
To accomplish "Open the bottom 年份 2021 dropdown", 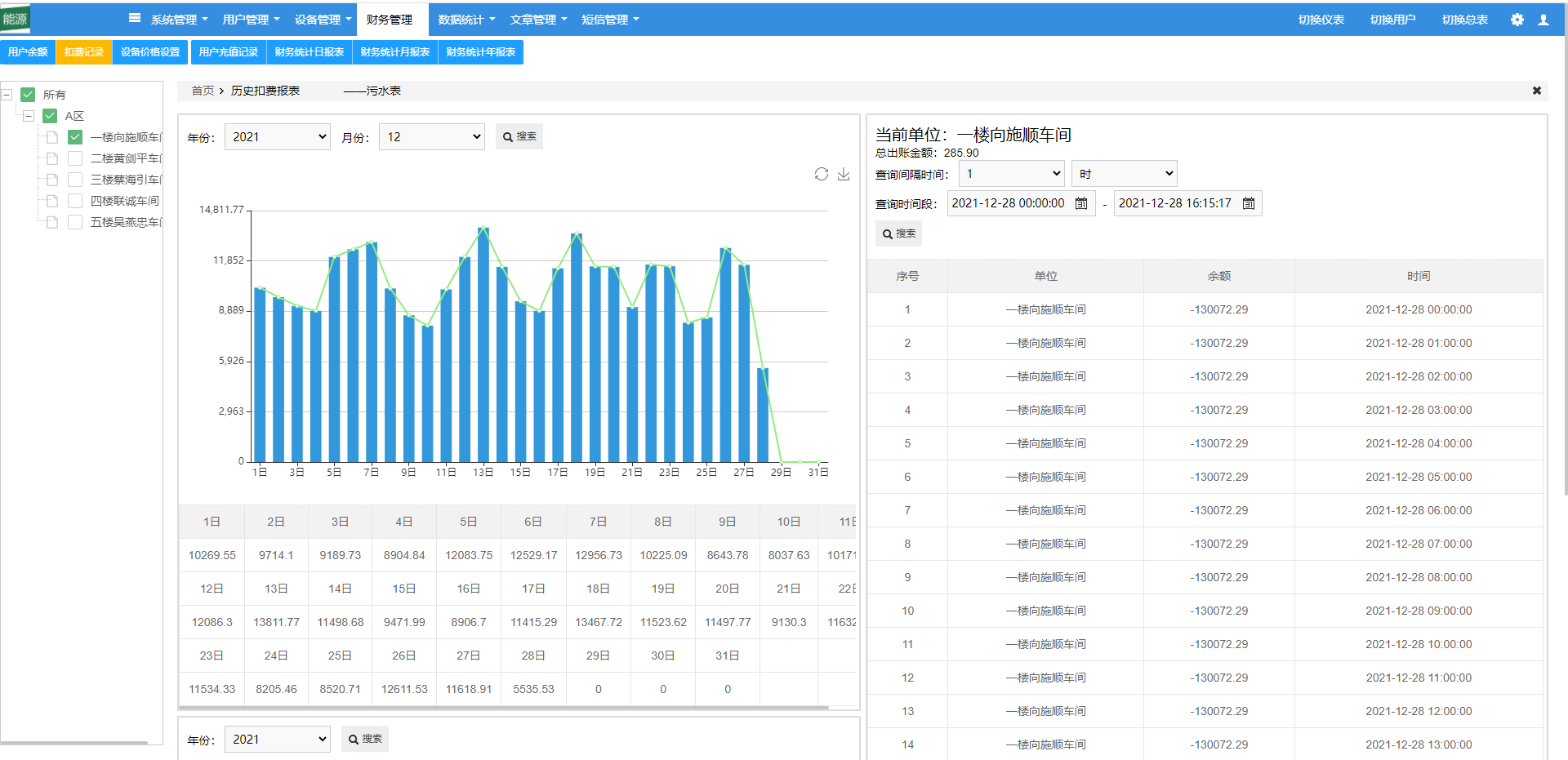I will pyautogui.click(x=278, y=740).
